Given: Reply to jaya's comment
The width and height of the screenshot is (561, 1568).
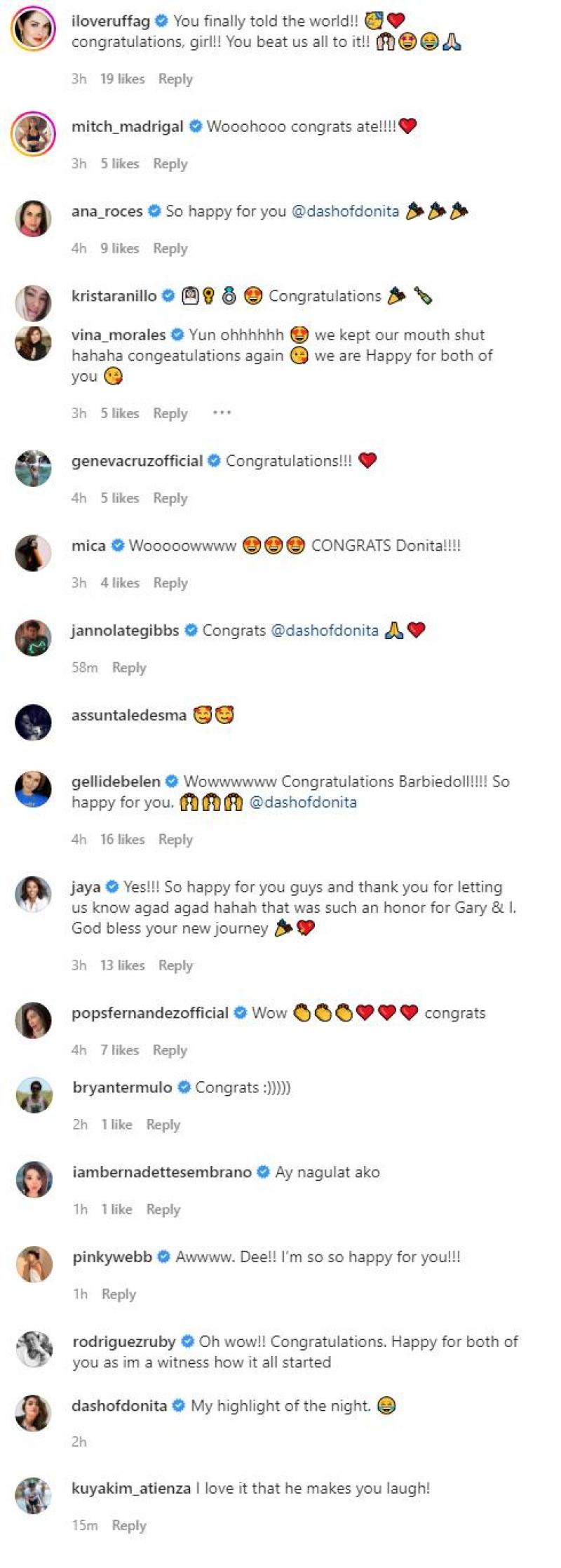Looking at the screenshot, I should click(x=175, y=965).
